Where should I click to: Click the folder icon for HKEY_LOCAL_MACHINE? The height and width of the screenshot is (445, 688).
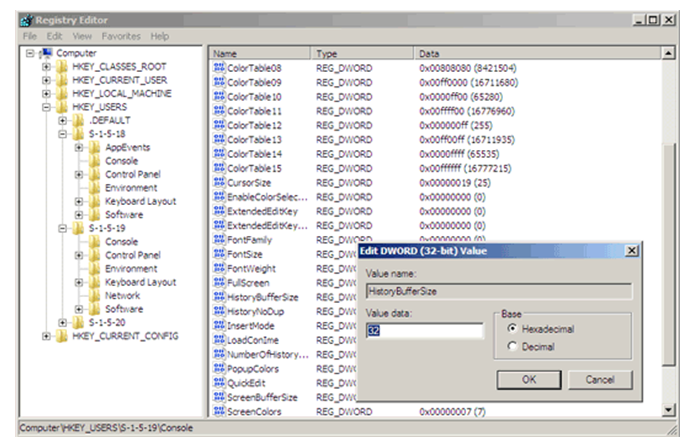pyautogui.click(x=62, y=92)
